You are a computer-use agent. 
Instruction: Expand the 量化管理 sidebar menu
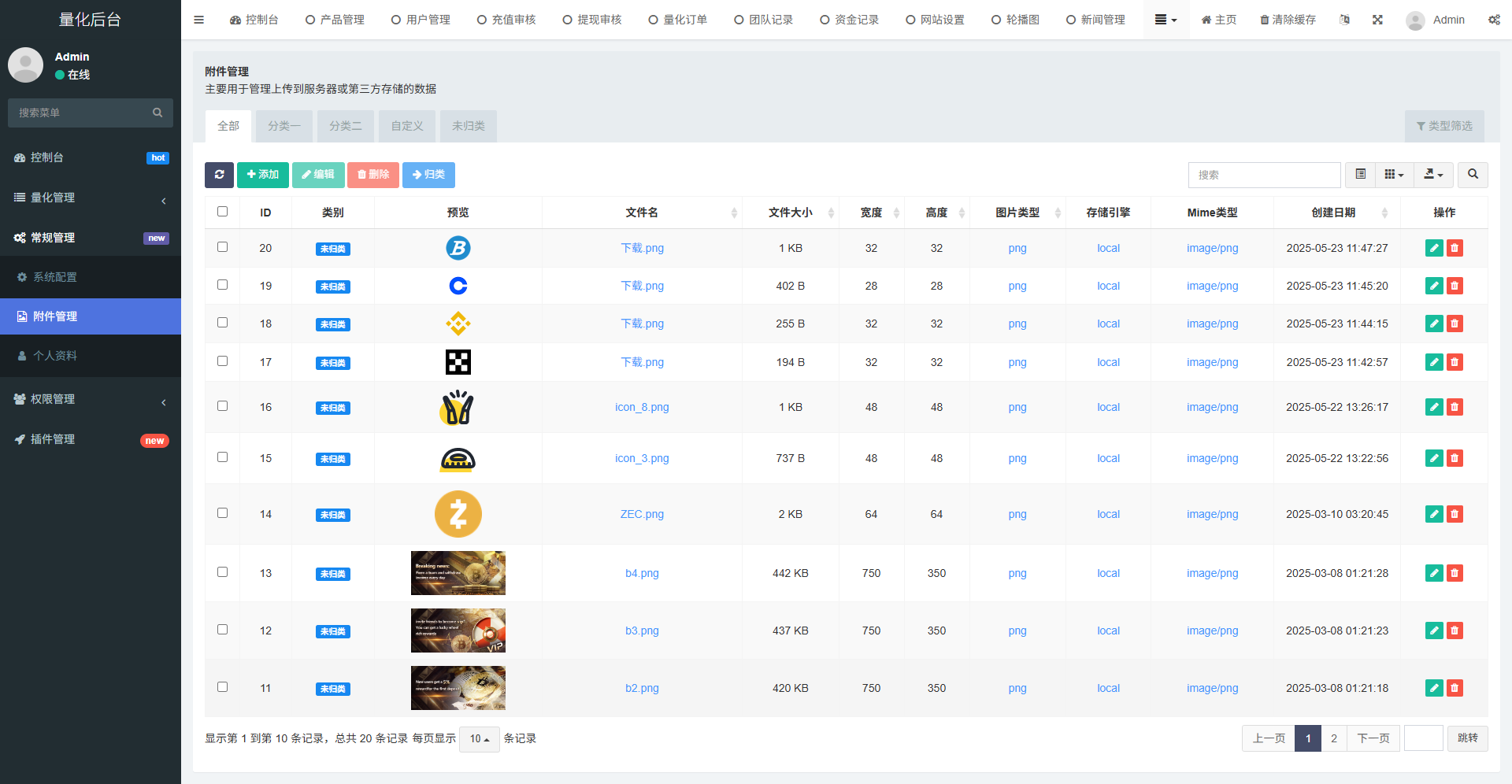(x=91, y=198)
